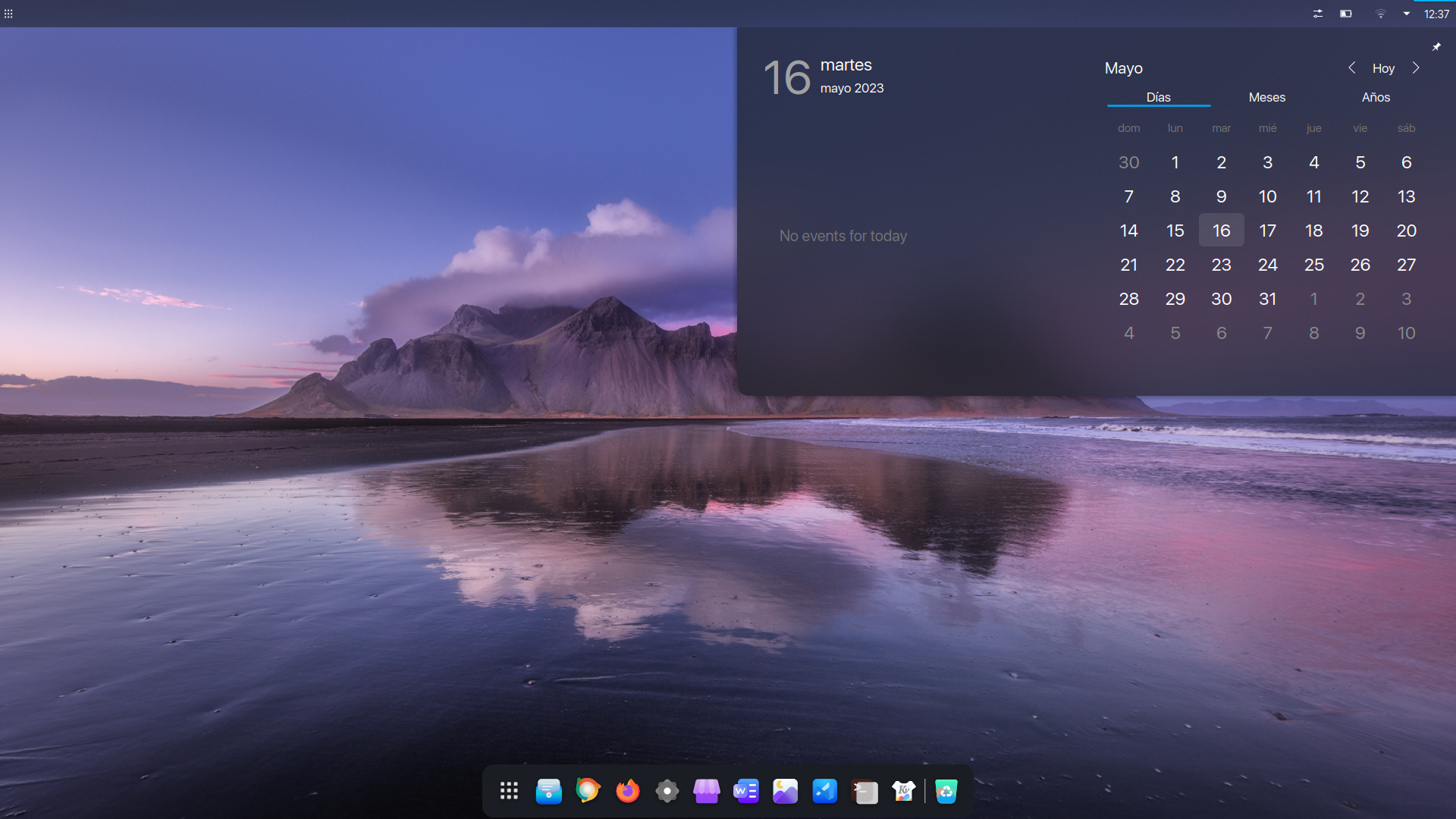This screenshot has width=1456, height=819.
Task: Open the Settings gear in the dock
Action: (667, 792)
